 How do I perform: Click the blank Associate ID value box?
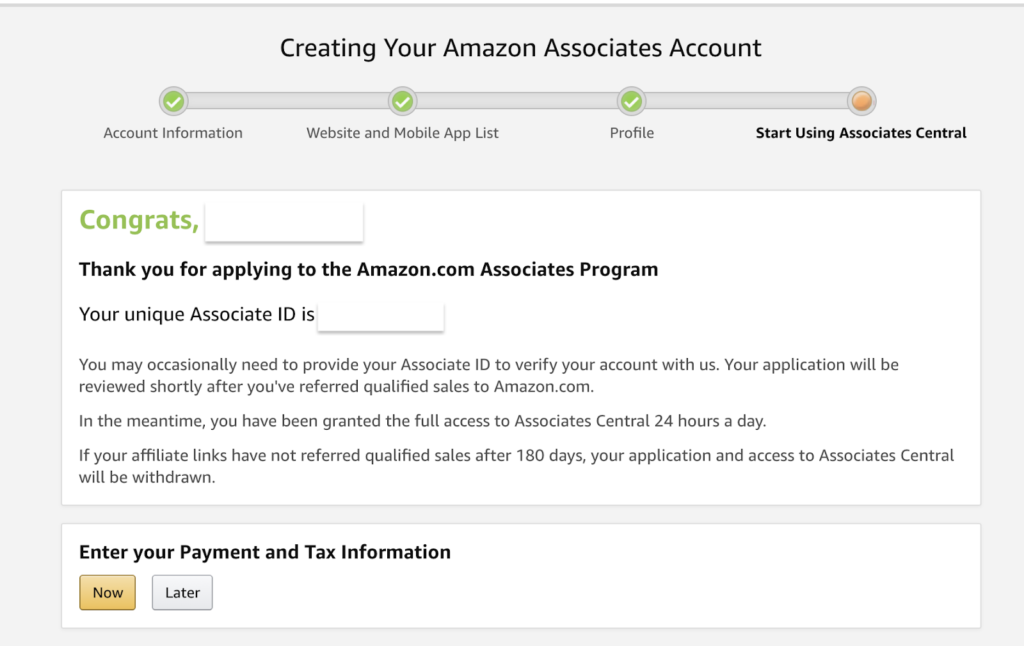[380, 316]
